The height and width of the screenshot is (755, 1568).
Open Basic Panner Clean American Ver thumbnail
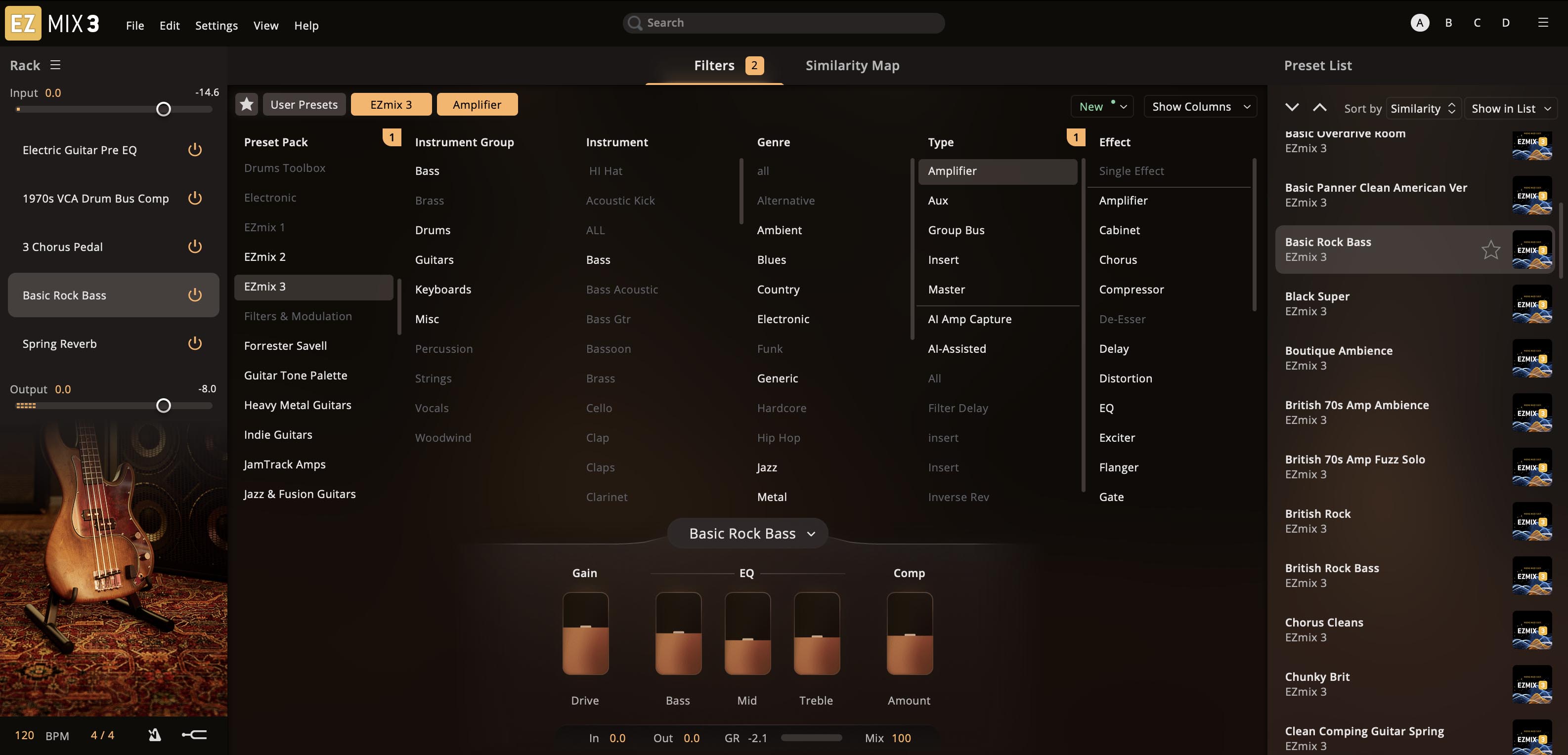(x=1531, y=195)
